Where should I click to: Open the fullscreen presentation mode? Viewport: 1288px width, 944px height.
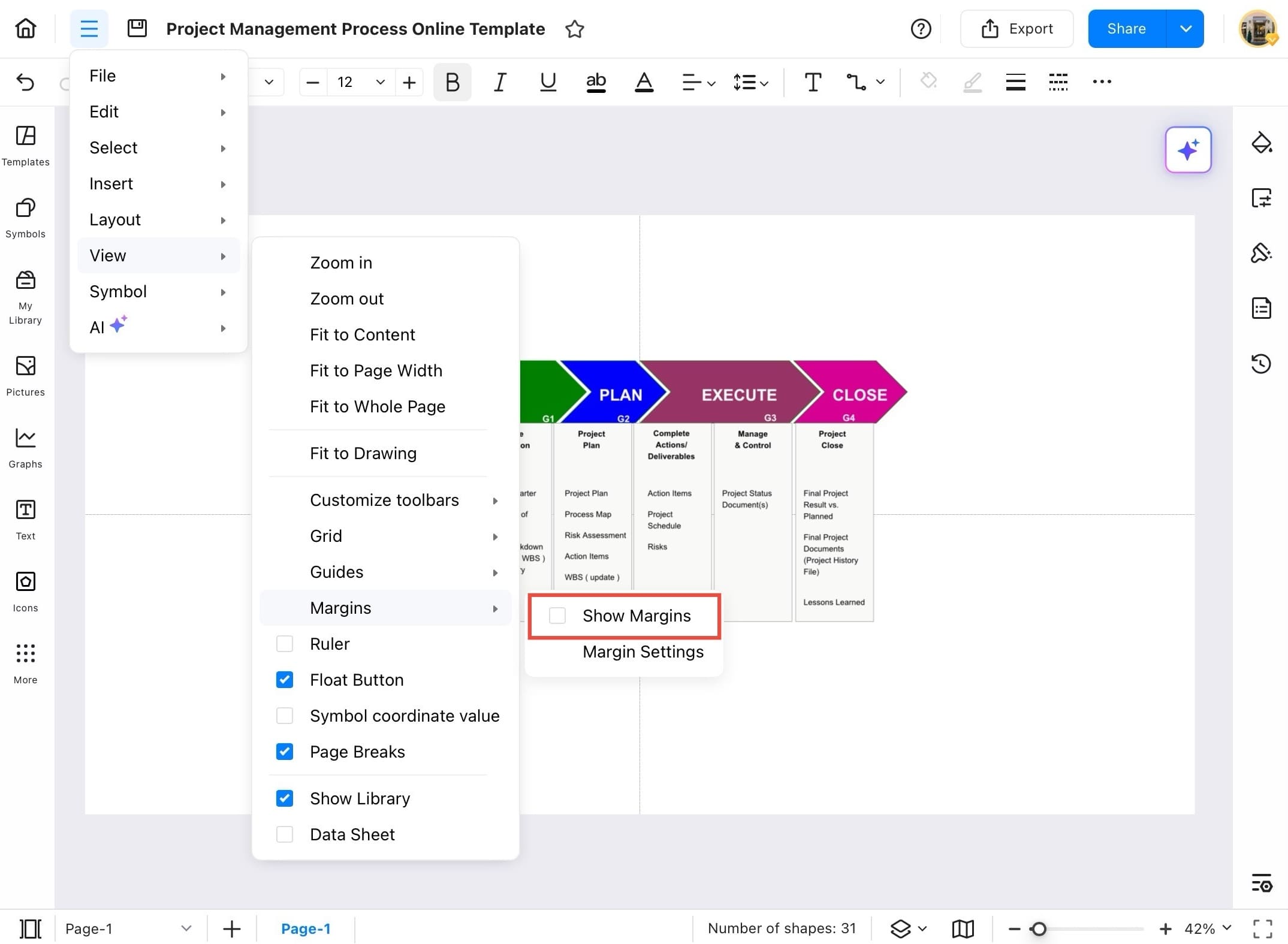(x=1263, y=928)
